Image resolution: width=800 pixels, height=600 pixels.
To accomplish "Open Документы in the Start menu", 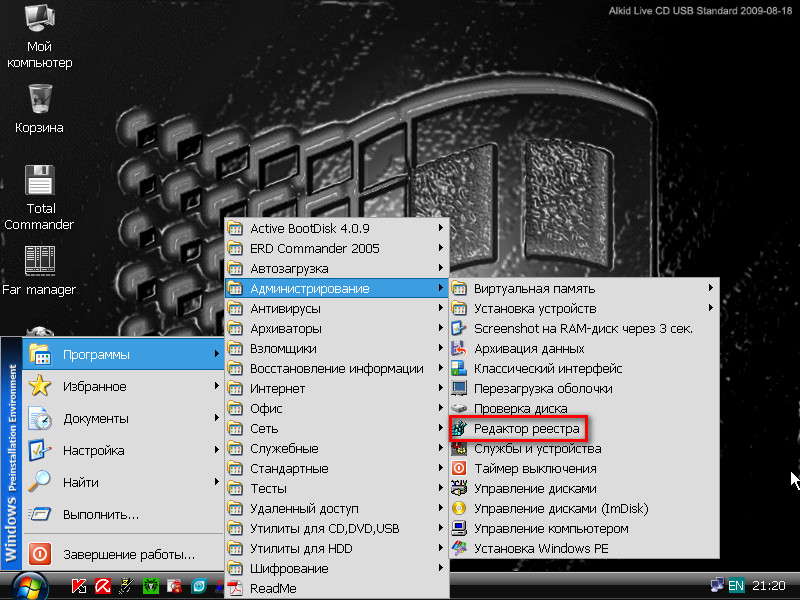I will point(123,418).
